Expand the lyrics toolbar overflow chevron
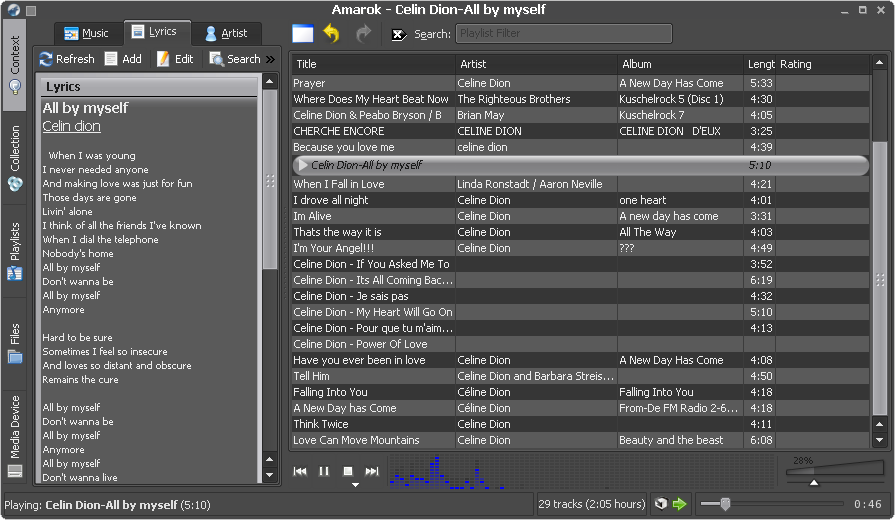The height and width of the screenshot is (520, 895). point(271,59)
